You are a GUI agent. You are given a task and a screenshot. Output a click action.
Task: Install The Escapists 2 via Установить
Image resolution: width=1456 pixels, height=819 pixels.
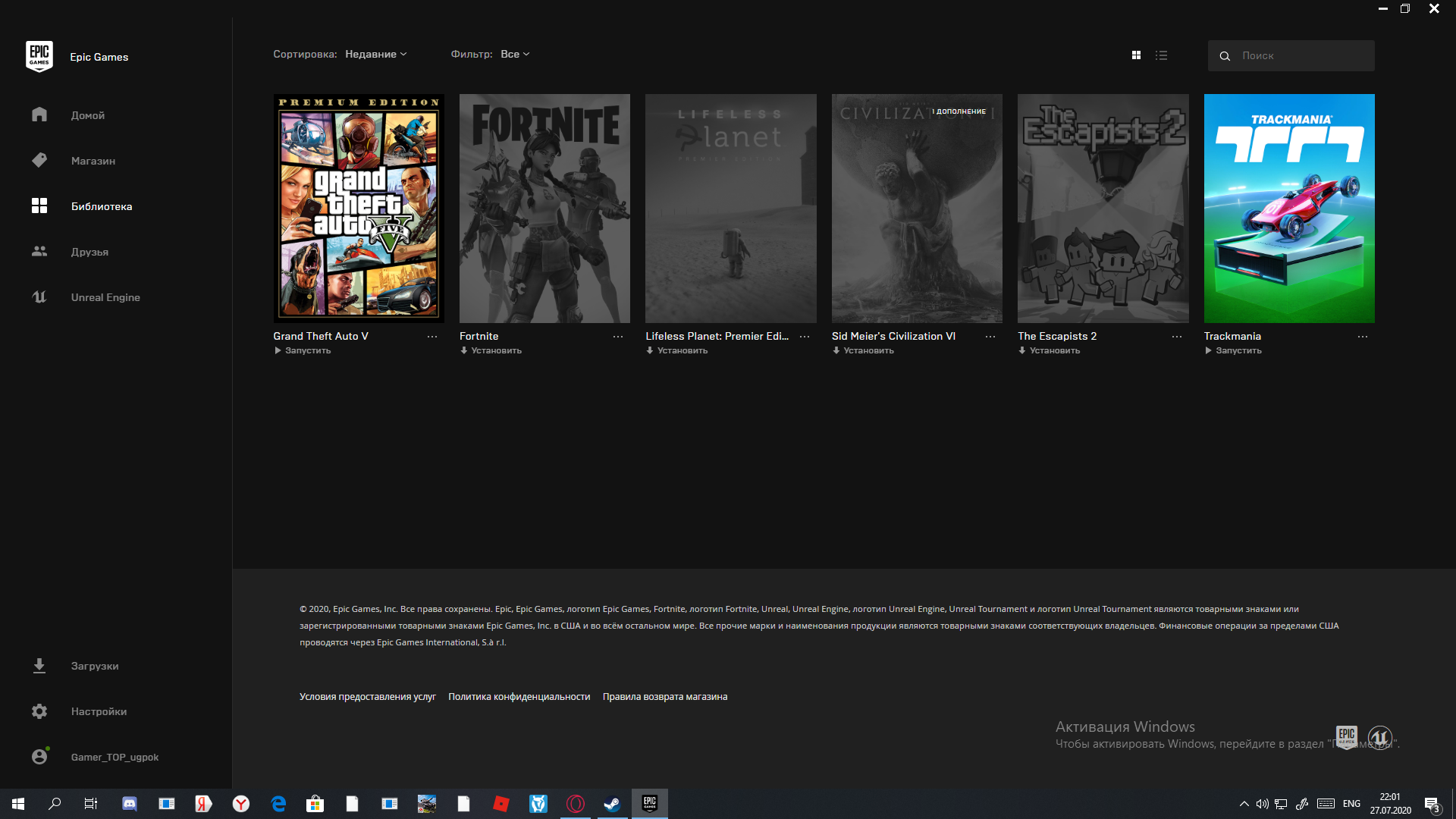tap(1049, 350)
